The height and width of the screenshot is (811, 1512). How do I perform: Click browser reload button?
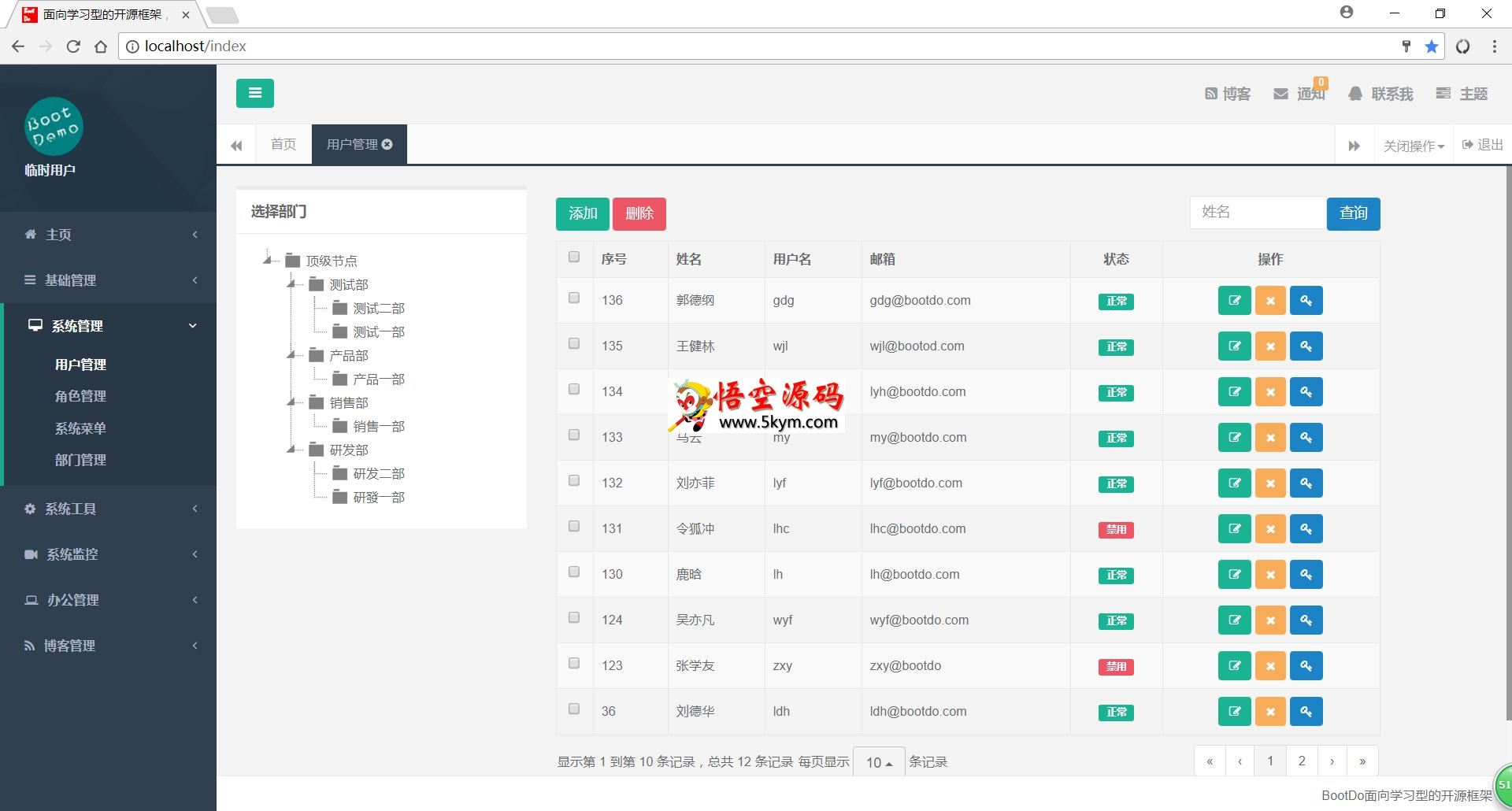tap(73, 46)
